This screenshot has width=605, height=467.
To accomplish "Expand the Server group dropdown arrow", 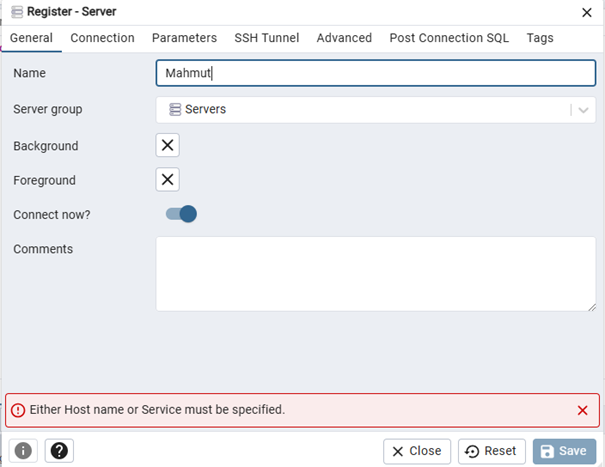I will point(583,110).
